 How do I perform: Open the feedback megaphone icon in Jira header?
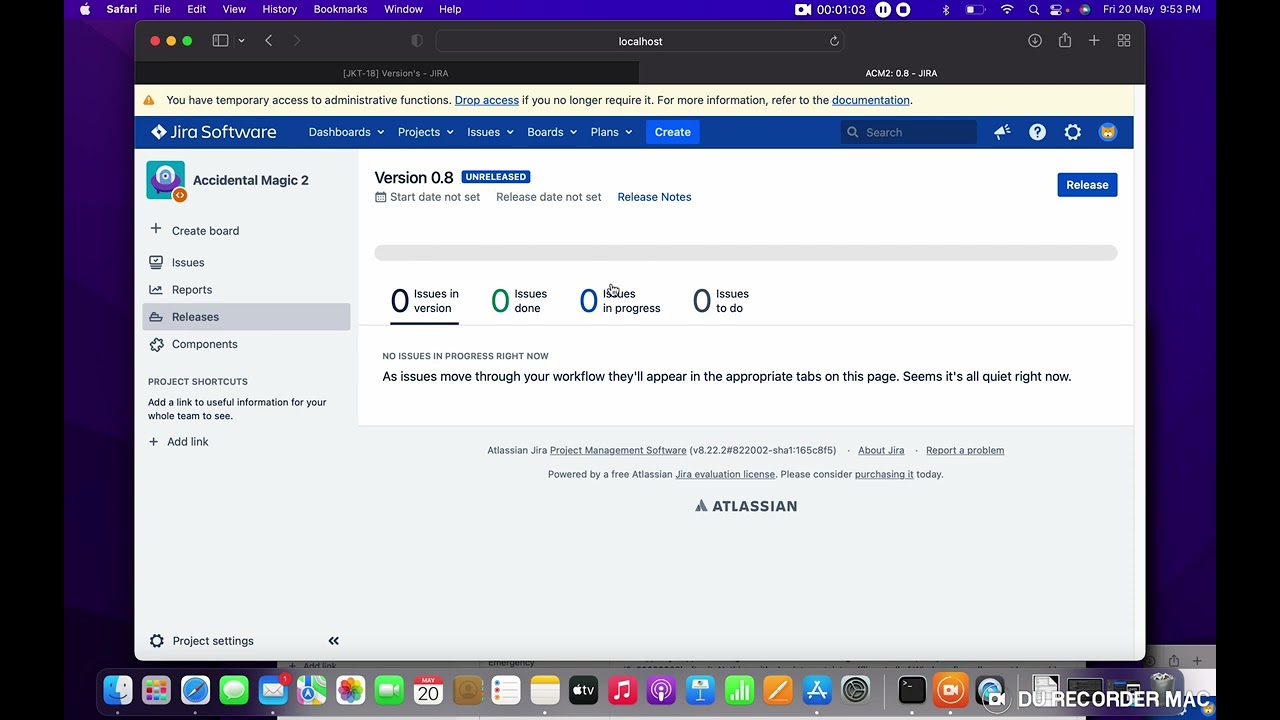(1002, 132)
